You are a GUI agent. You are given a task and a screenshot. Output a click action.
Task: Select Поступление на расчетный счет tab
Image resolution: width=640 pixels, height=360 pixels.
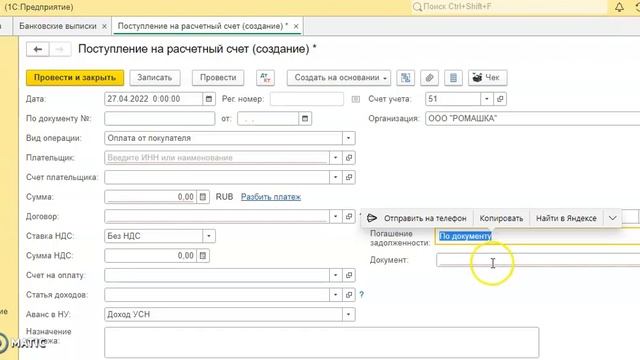tap(203, 26)
